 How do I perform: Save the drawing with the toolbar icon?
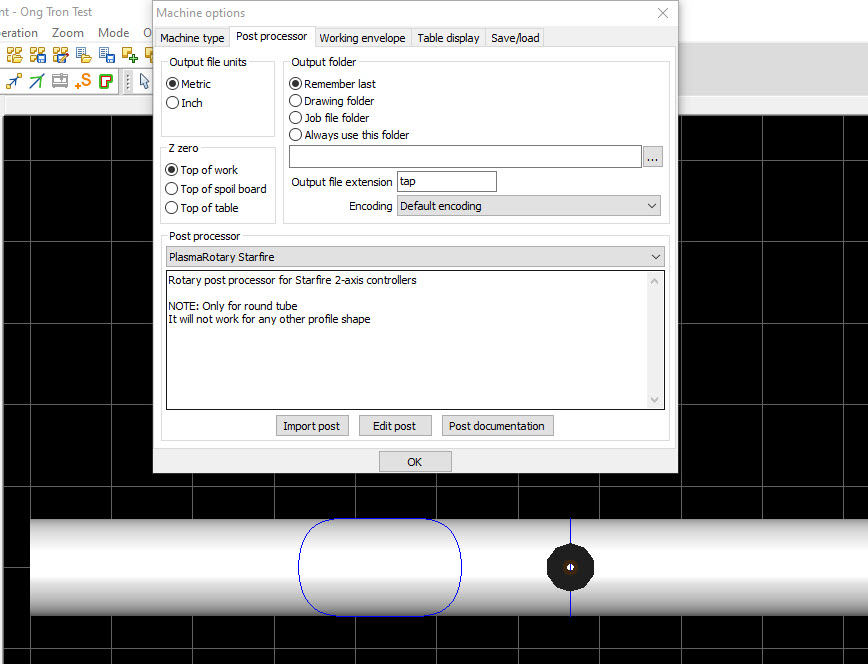(x=107, y=55)
